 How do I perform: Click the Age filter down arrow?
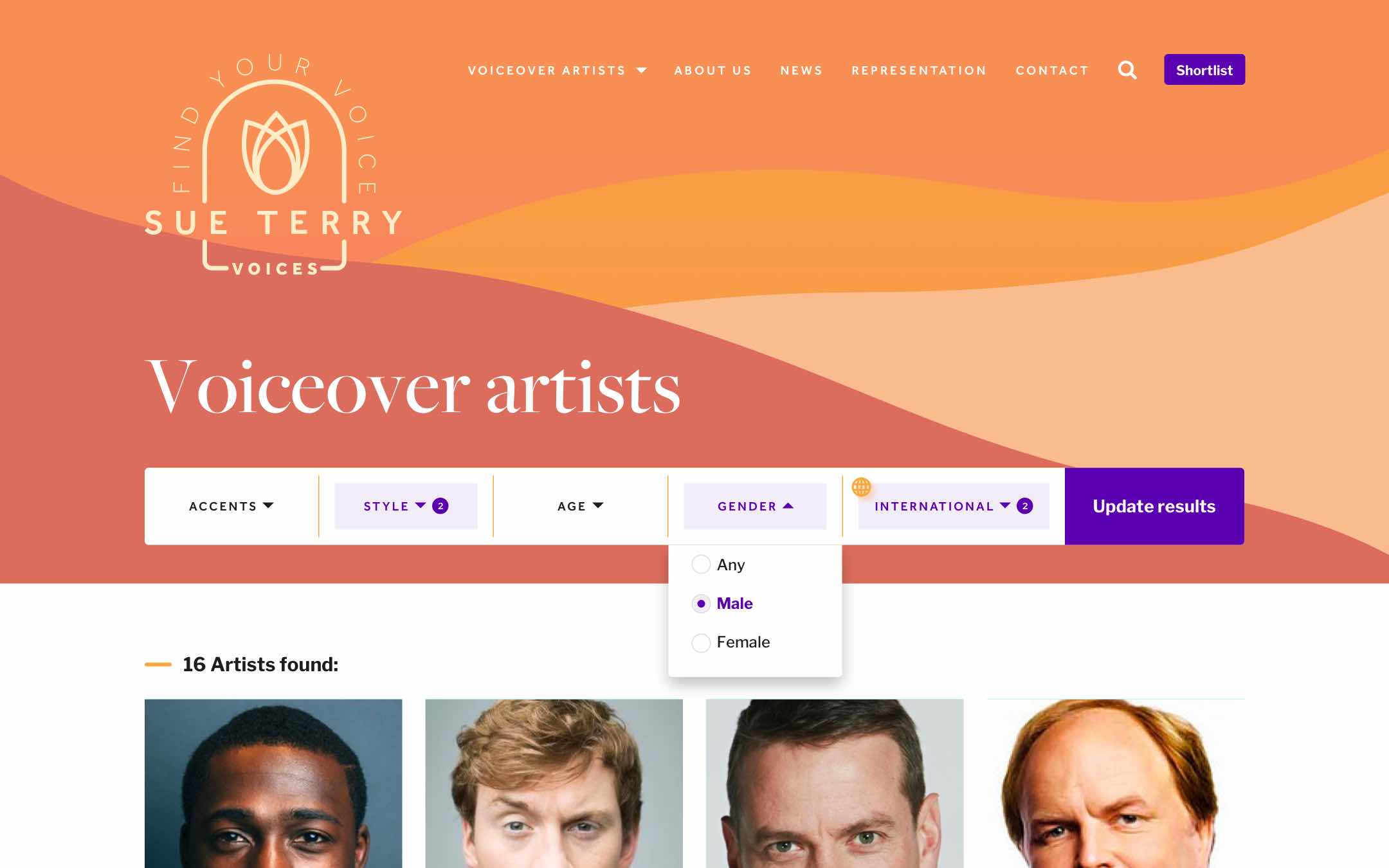click(x=598, y=505)
